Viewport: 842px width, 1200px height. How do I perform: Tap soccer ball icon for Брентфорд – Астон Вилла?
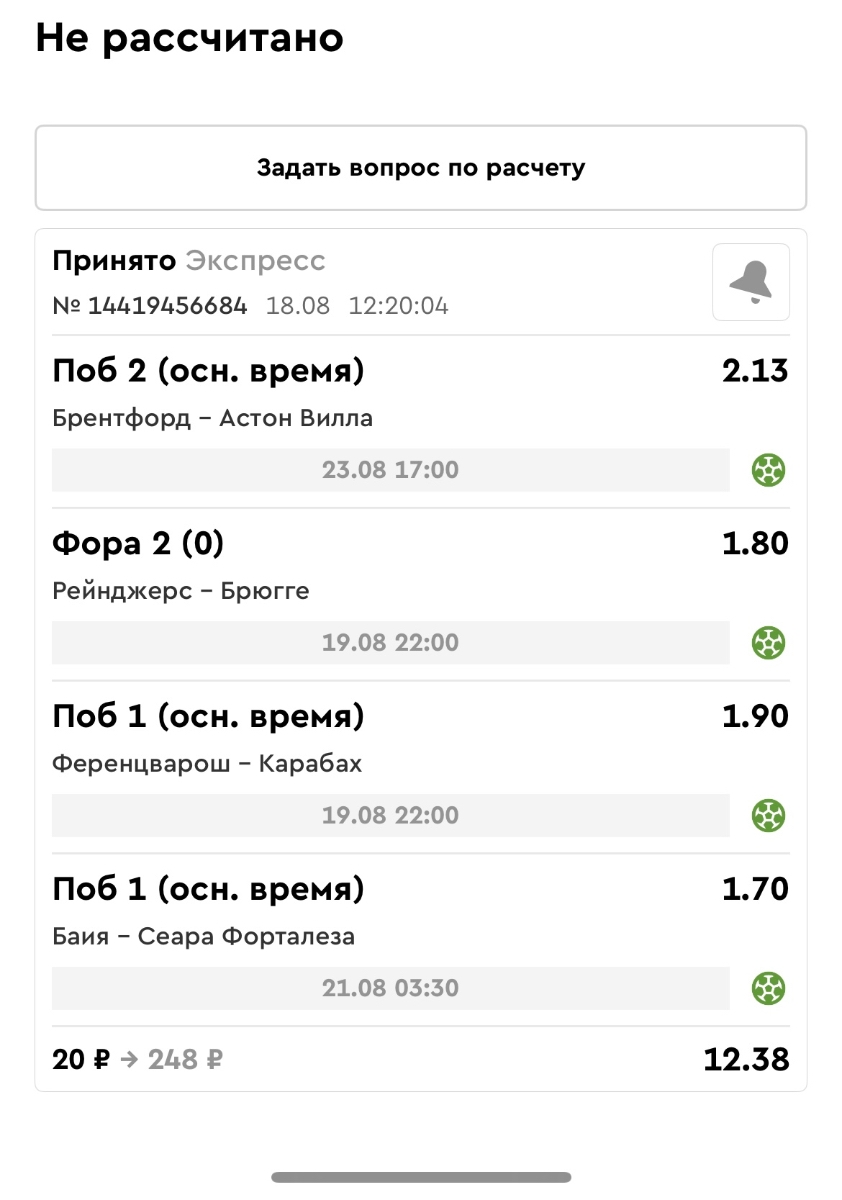coord(768,469)
